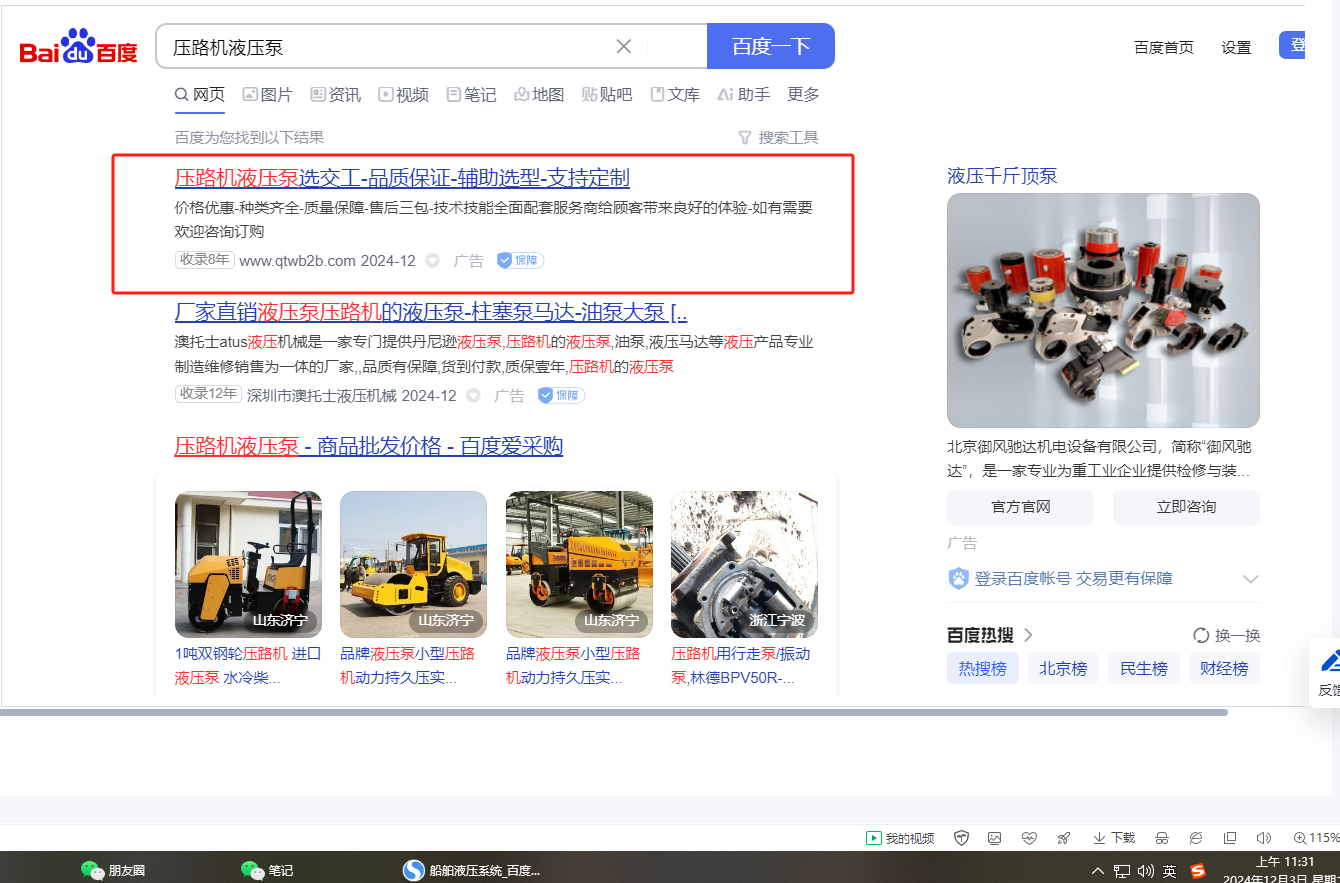Click the browser engine switch icon in status bar
1340x883 pixels.
[1196, 838]
